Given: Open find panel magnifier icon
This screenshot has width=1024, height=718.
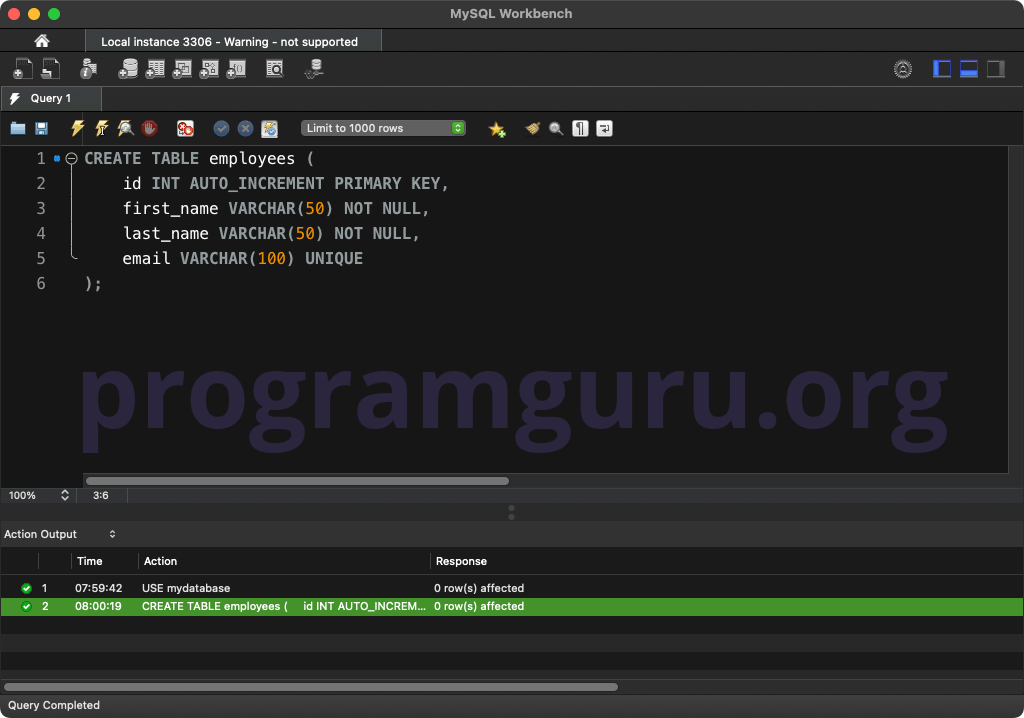Looking at the screenshot, I should pyautogui.click(x=556, y=129).
